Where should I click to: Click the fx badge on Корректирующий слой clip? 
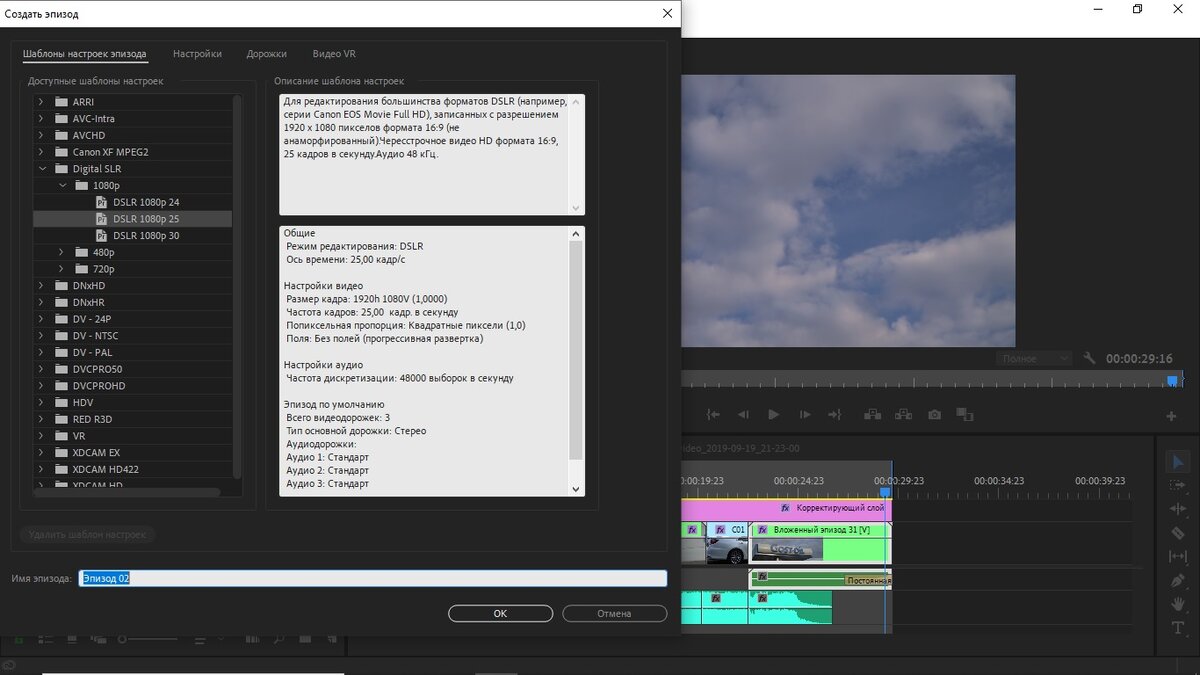pos(785,508)
